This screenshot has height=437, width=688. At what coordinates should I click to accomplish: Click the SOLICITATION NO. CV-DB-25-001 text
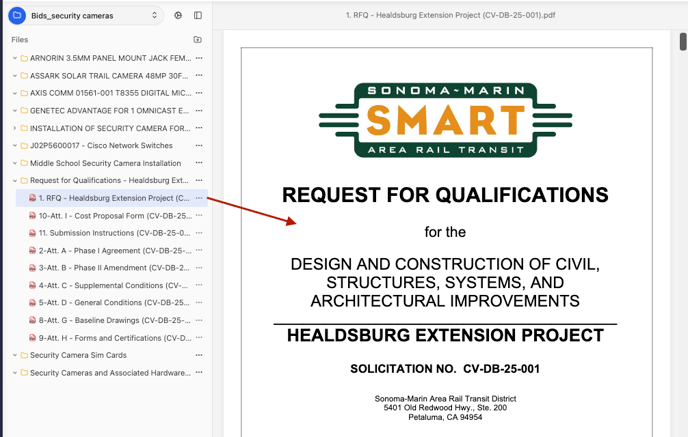point(445,369)
